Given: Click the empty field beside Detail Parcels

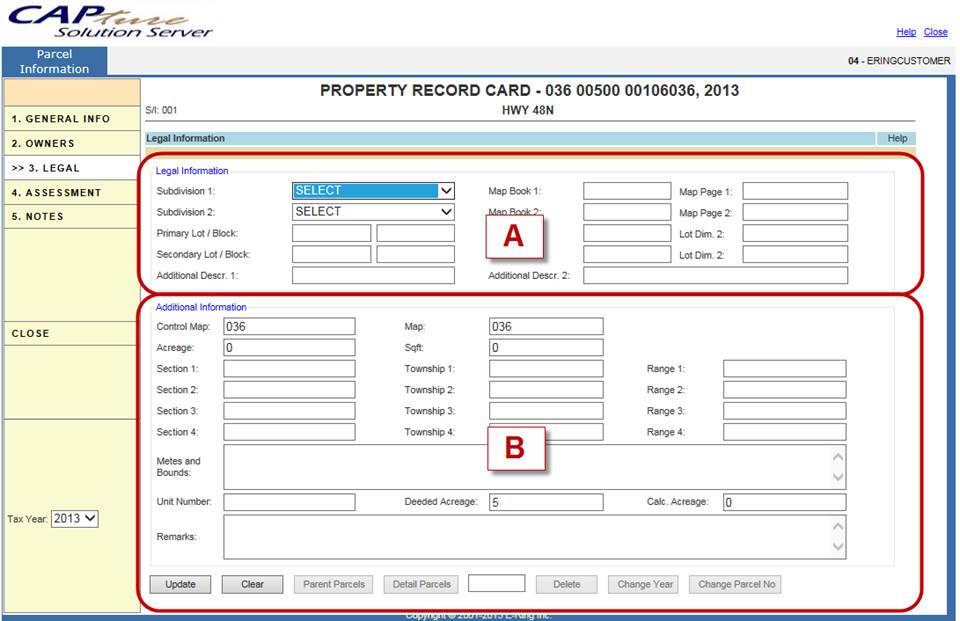Looking at the screenshot, I should pyautogui.click(x=497, y=583).
